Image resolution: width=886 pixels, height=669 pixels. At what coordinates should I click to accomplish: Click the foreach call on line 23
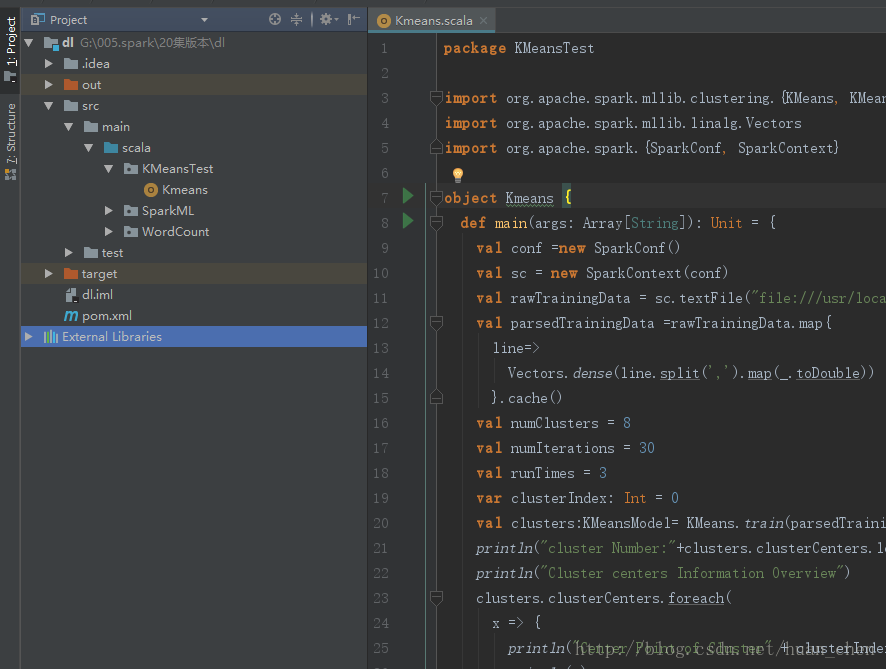click(696, 598)
